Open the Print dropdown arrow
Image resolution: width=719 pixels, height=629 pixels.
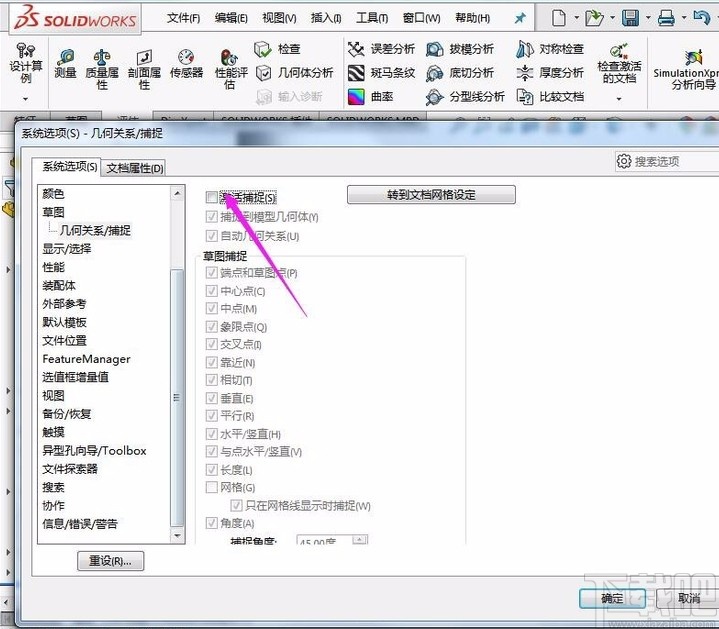point(684,18)
